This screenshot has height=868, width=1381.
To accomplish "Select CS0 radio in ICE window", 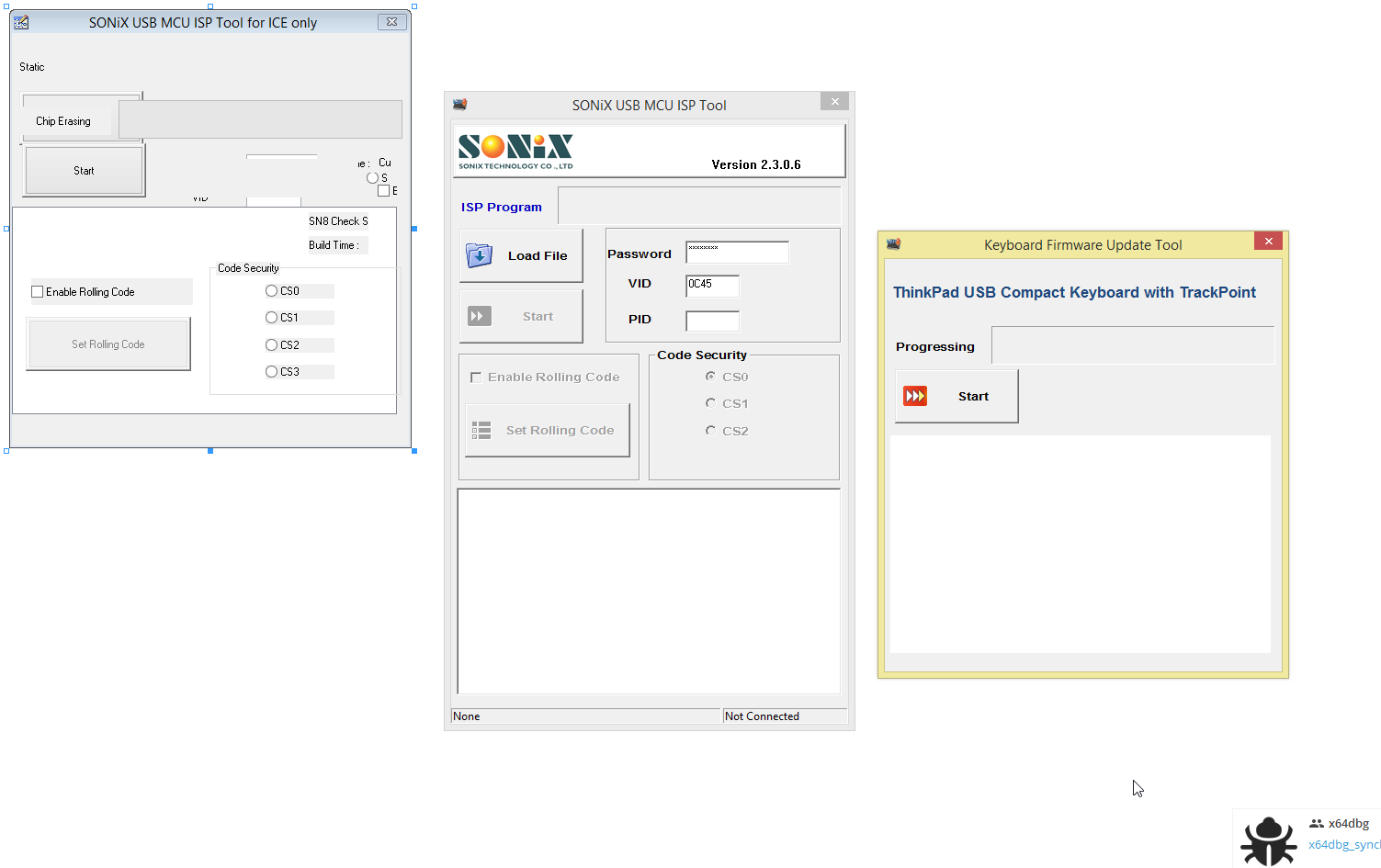I will [x=271, y=290].
